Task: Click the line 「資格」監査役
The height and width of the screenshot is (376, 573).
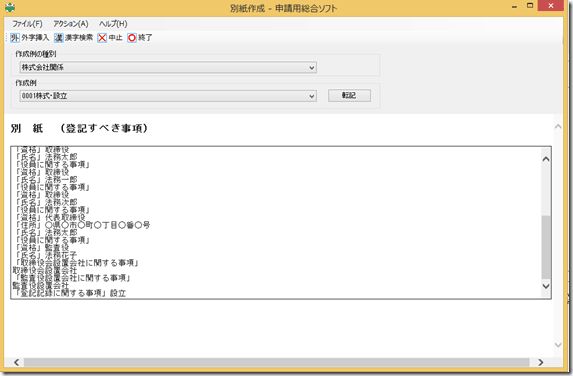Action: coord(42,247)
